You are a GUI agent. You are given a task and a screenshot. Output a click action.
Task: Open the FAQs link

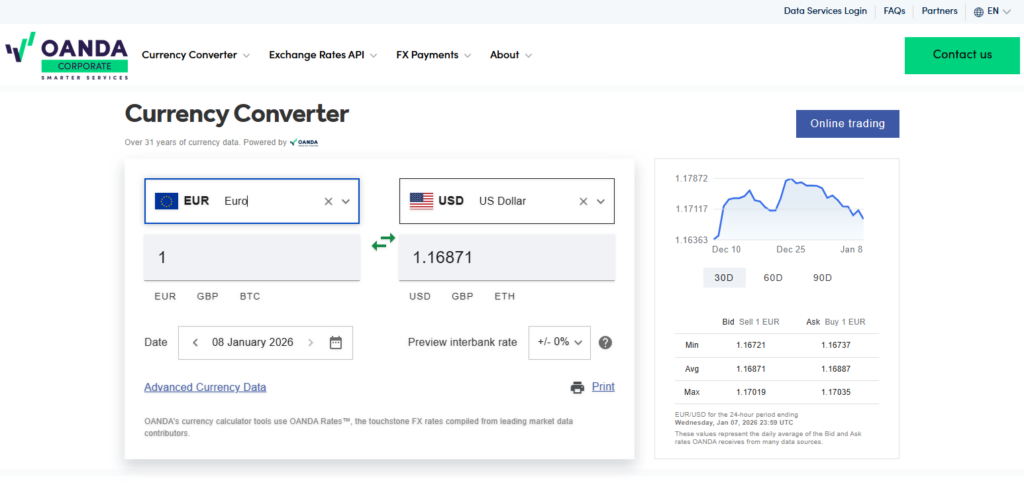point(894,11)
